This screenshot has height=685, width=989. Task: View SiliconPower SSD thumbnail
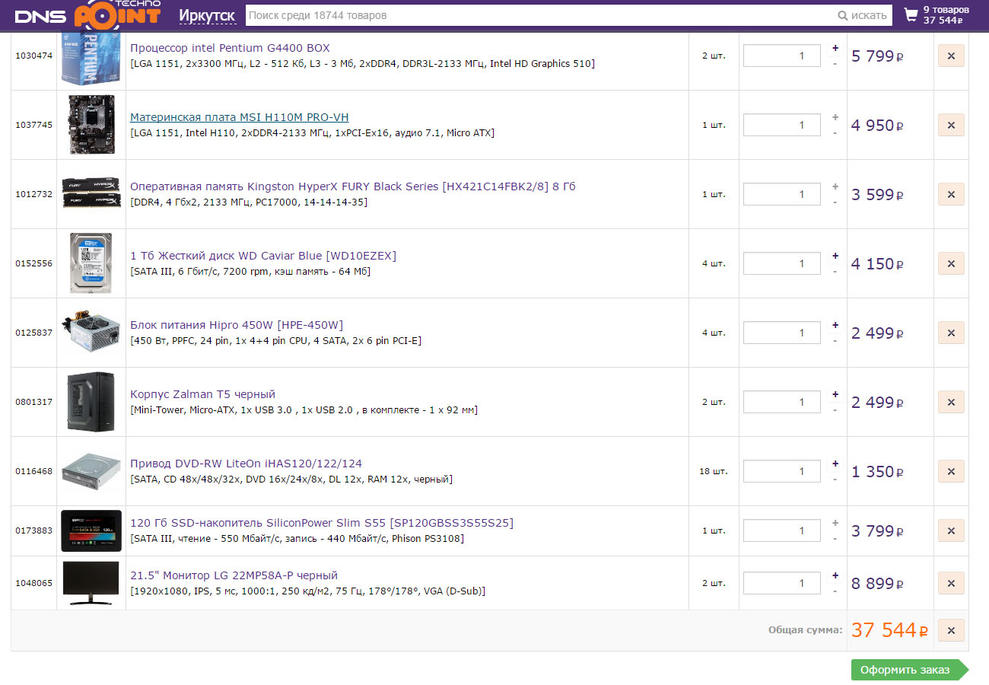pos(91,530)
